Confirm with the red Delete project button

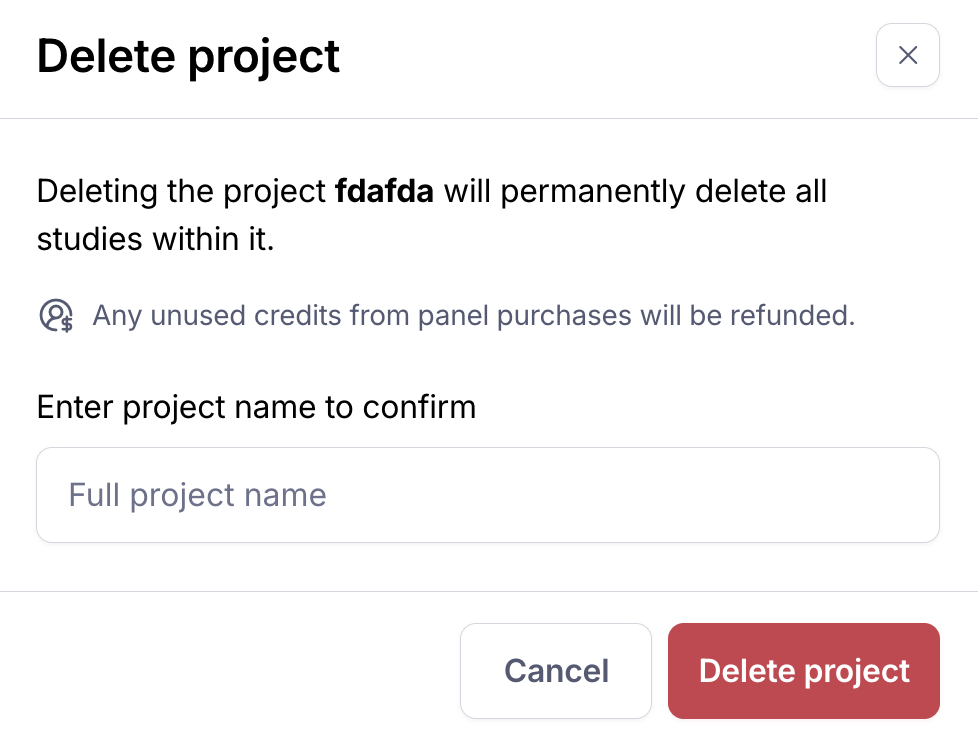pyautogui.click(x=803, y=671)
